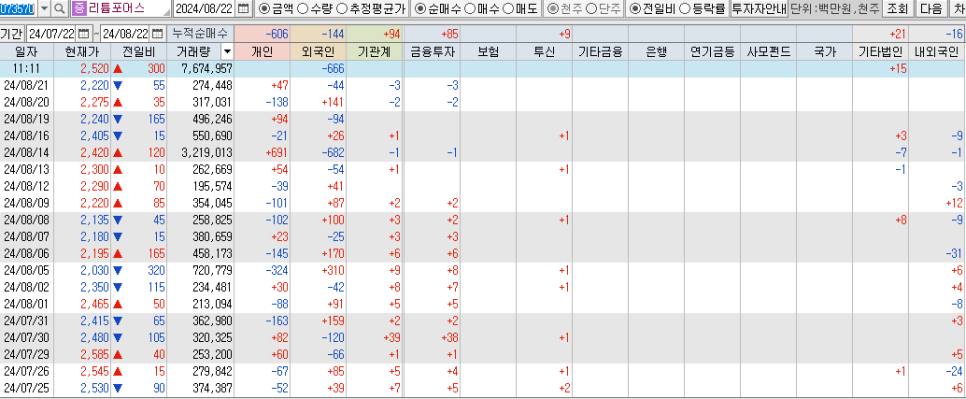The width and height of the screenshot is (966, 399).
Task: Click the start date field 24/07/22
Action: click(x=52, y=33)
